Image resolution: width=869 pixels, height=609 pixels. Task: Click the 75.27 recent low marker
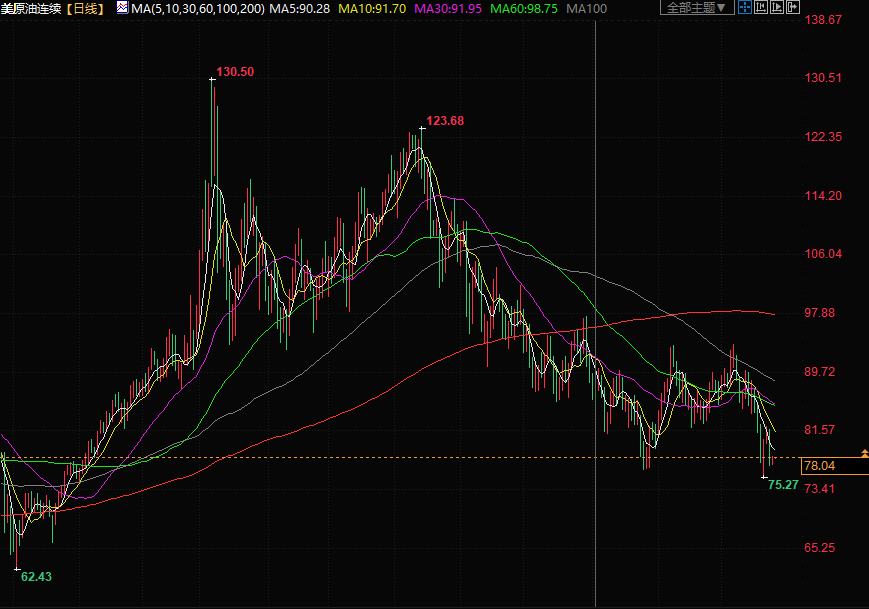(782, 484)
